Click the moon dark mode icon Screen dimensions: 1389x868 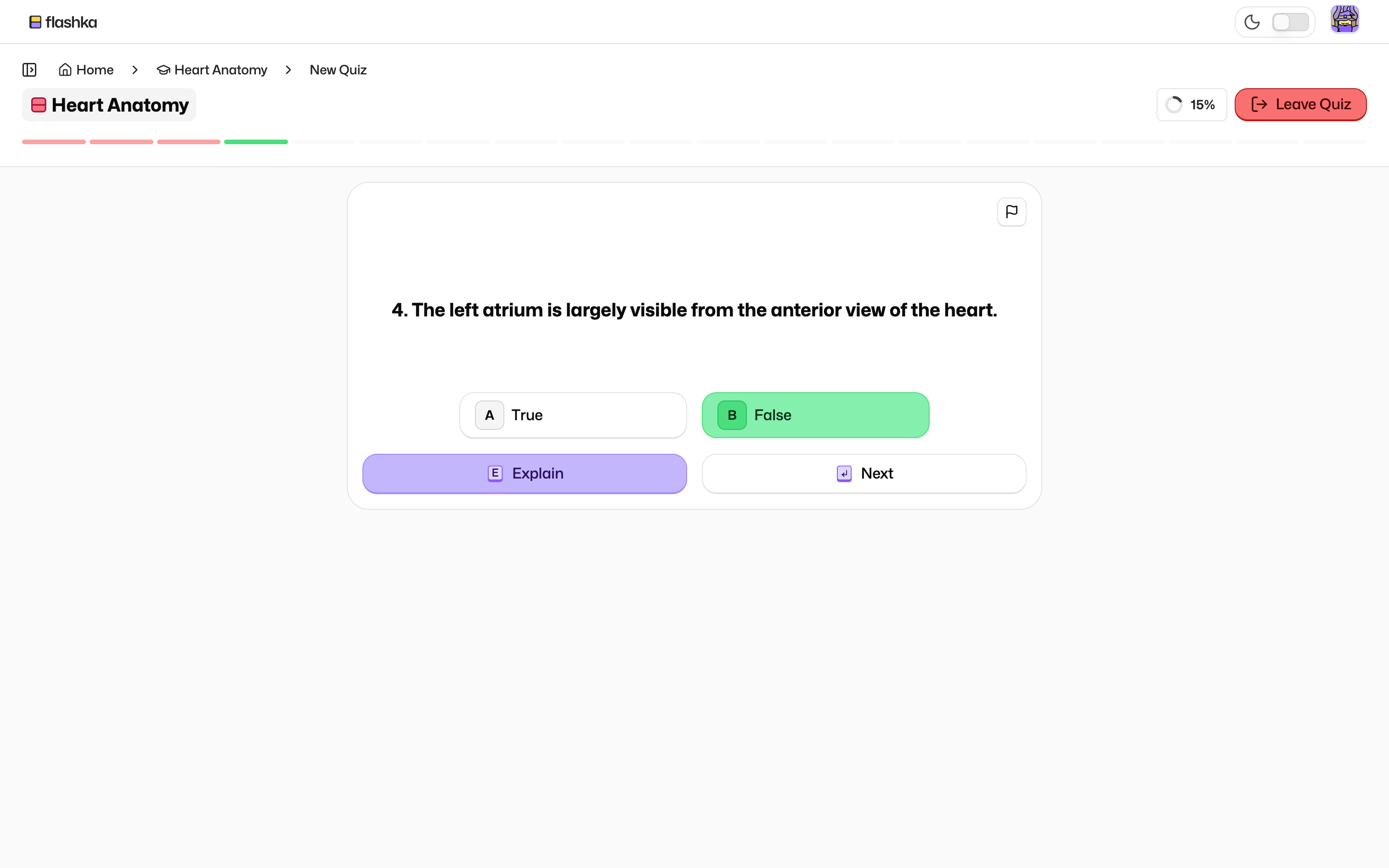(x=1252, y=23)
